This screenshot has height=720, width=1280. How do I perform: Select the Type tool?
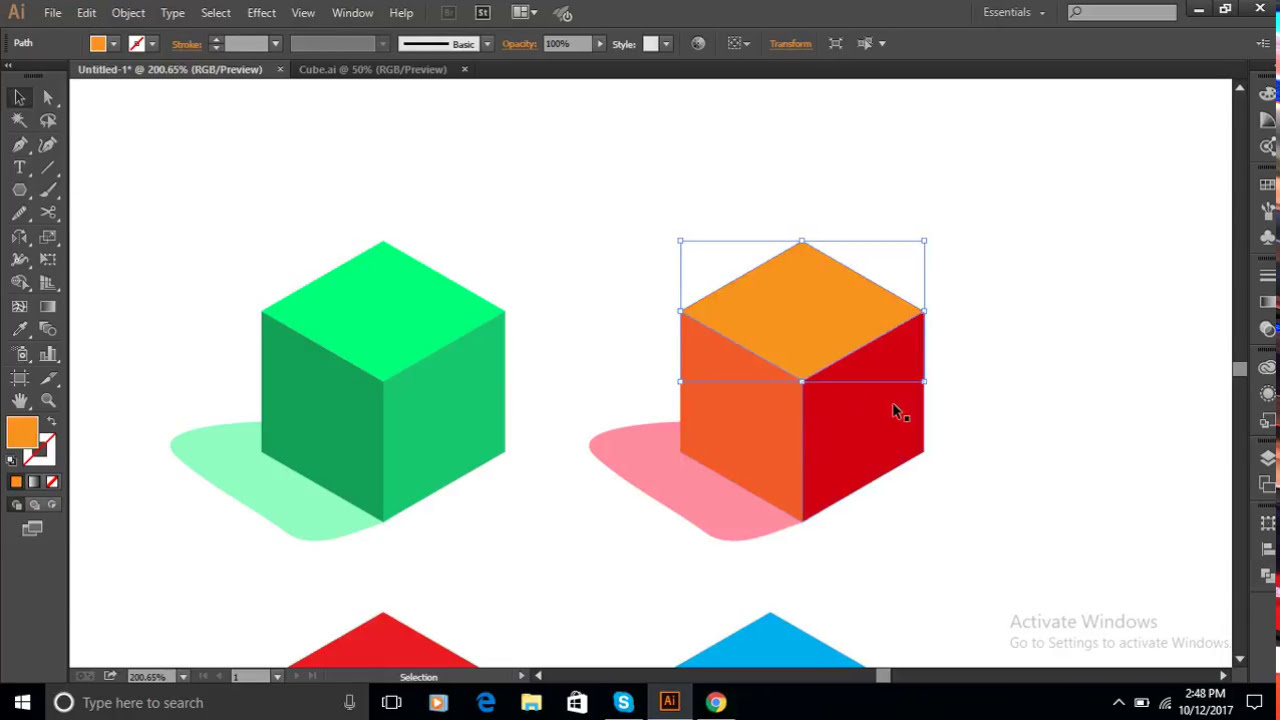point(19,167)
